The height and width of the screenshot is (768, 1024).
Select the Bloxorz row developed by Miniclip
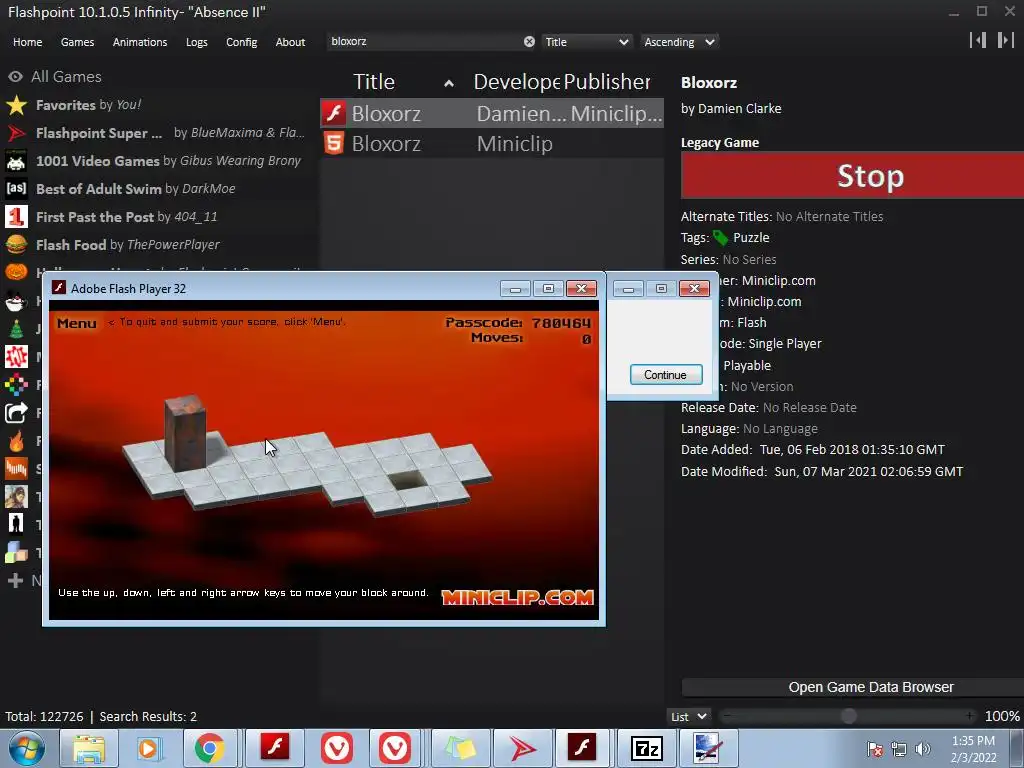[492, 143]
